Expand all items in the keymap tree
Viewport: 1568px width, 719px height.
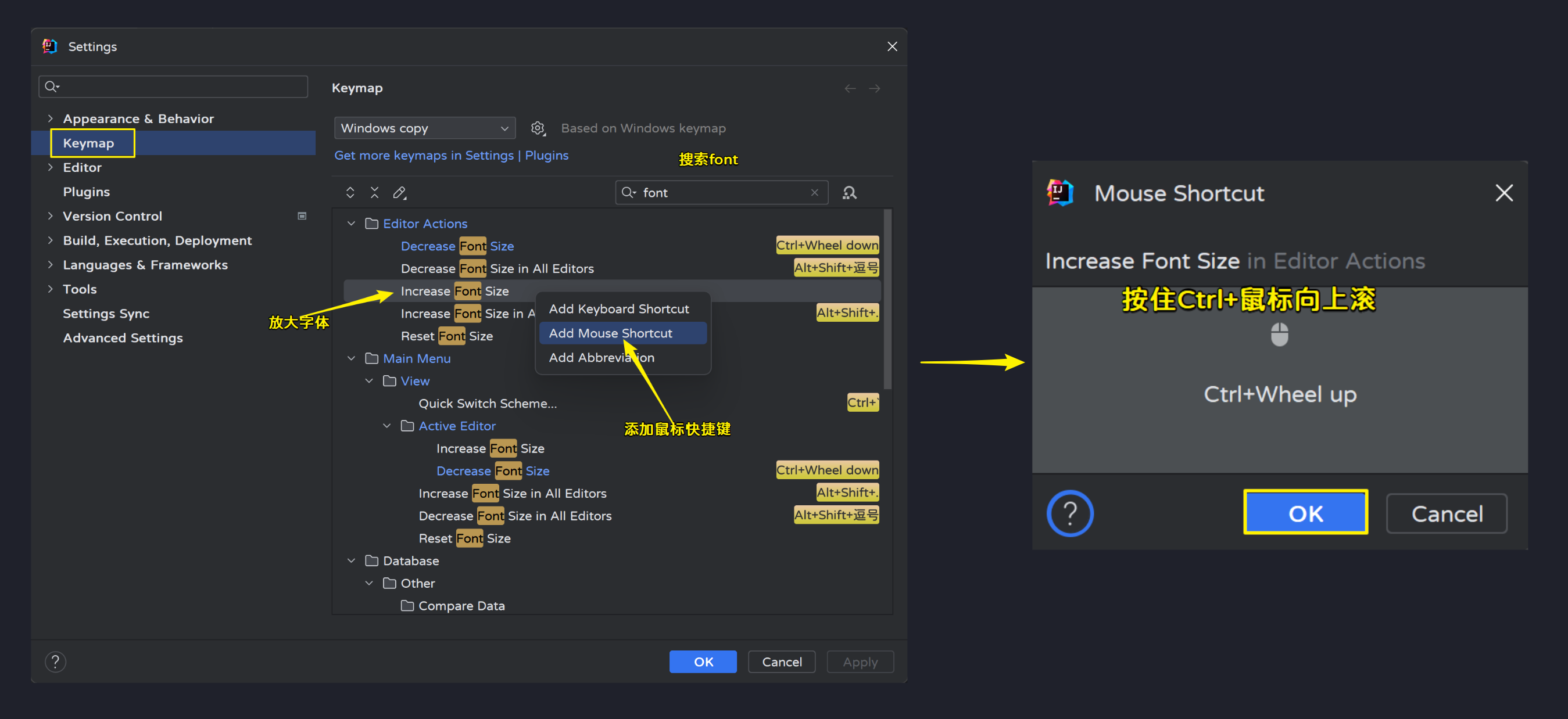click(x=350, y=192)
